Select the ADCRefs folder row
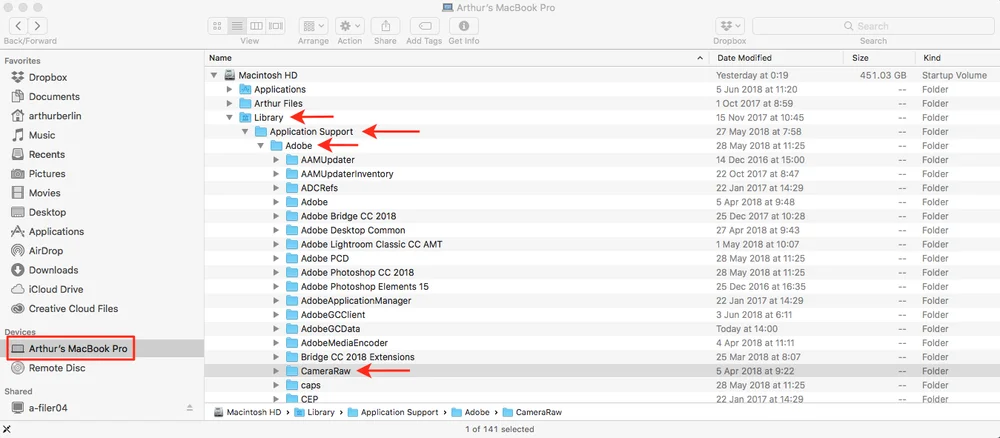 coord(601,188)
